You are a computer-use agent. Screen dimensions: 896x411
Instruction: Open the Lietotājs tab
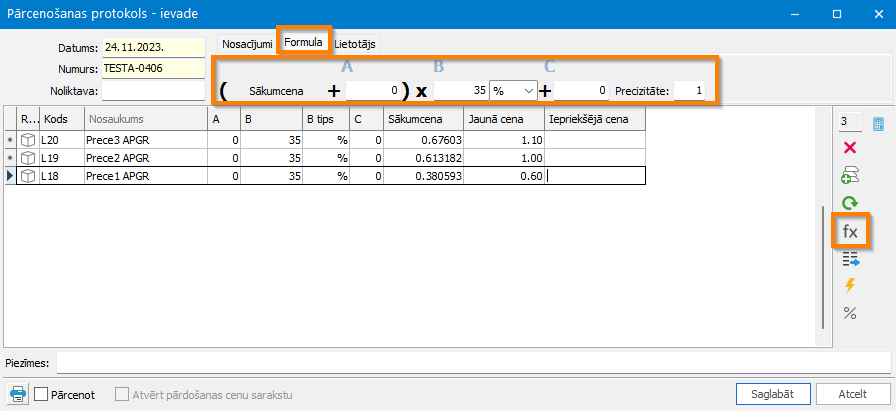(355, 43)
